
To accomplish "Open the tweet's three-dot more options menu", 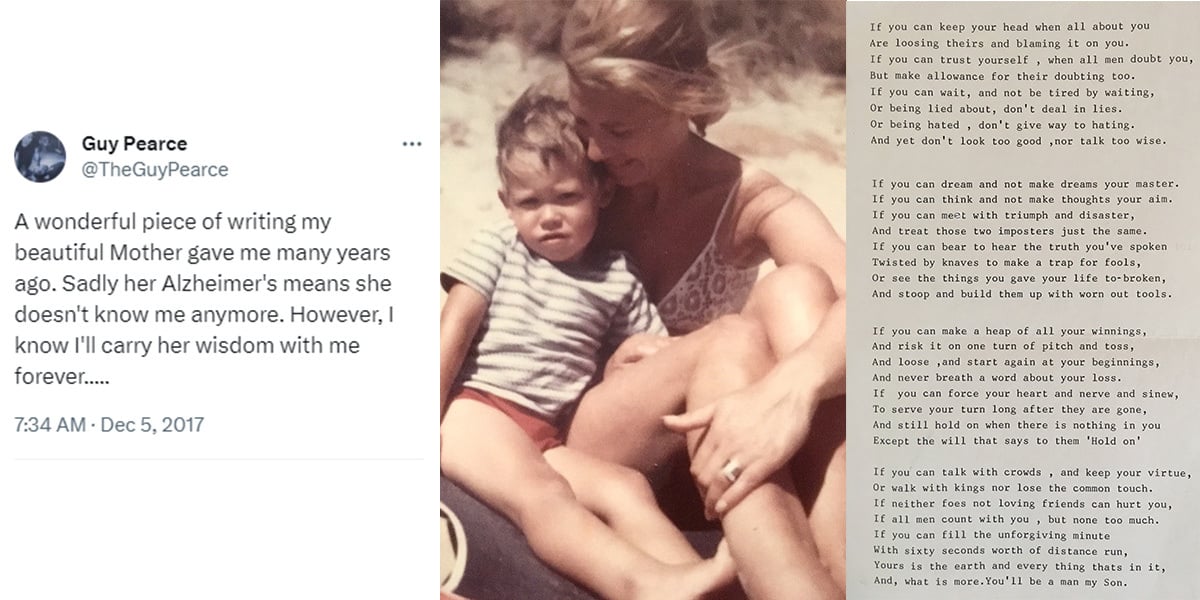I will pos(412,144).
